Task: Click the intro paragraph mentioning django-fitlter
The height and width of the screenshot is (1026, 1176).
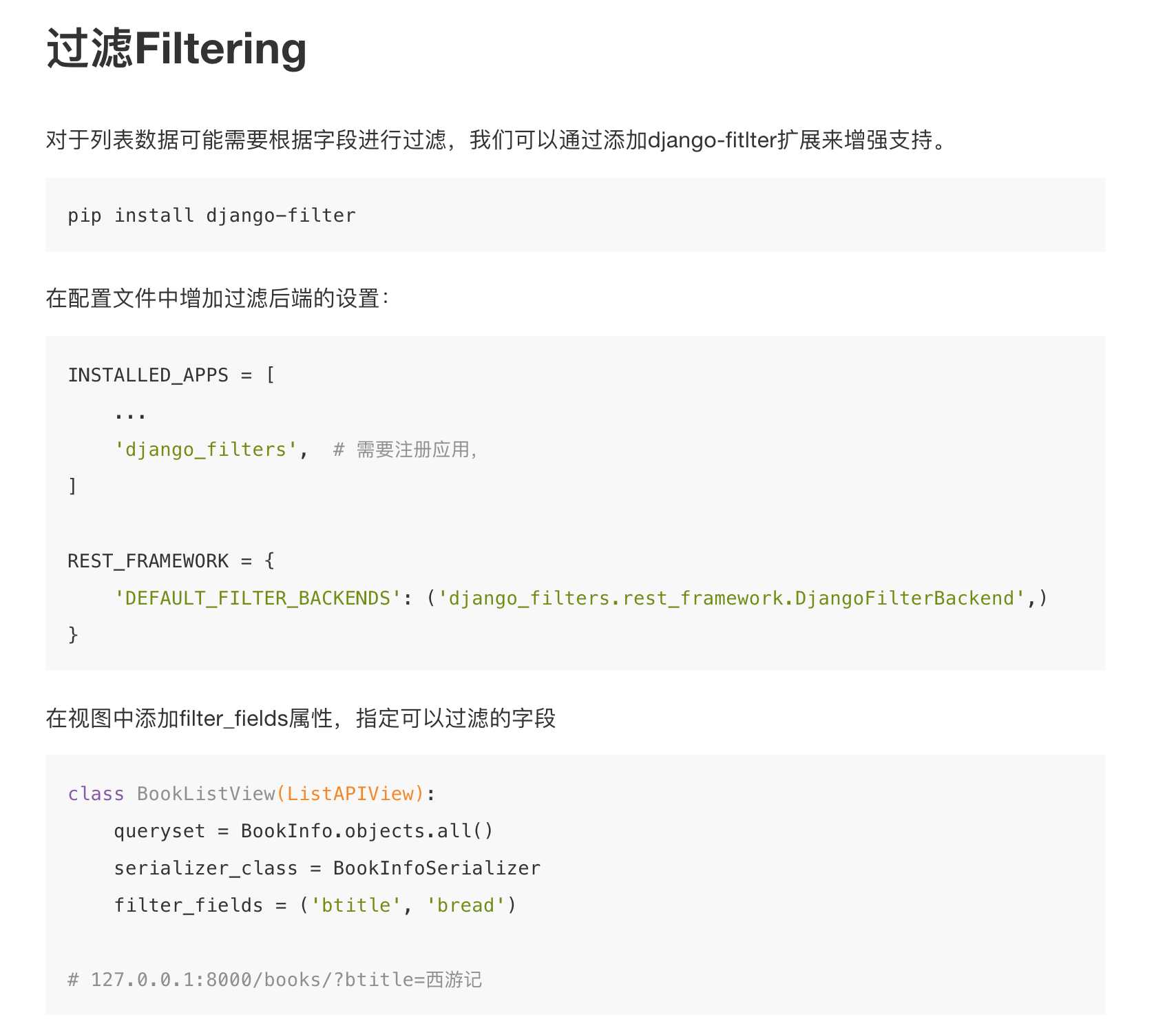Action: point(496,140)
